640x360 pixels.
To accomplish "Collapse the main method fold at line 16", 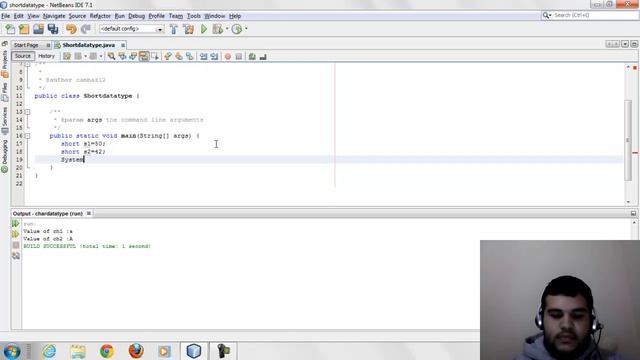I will [27, 136].
